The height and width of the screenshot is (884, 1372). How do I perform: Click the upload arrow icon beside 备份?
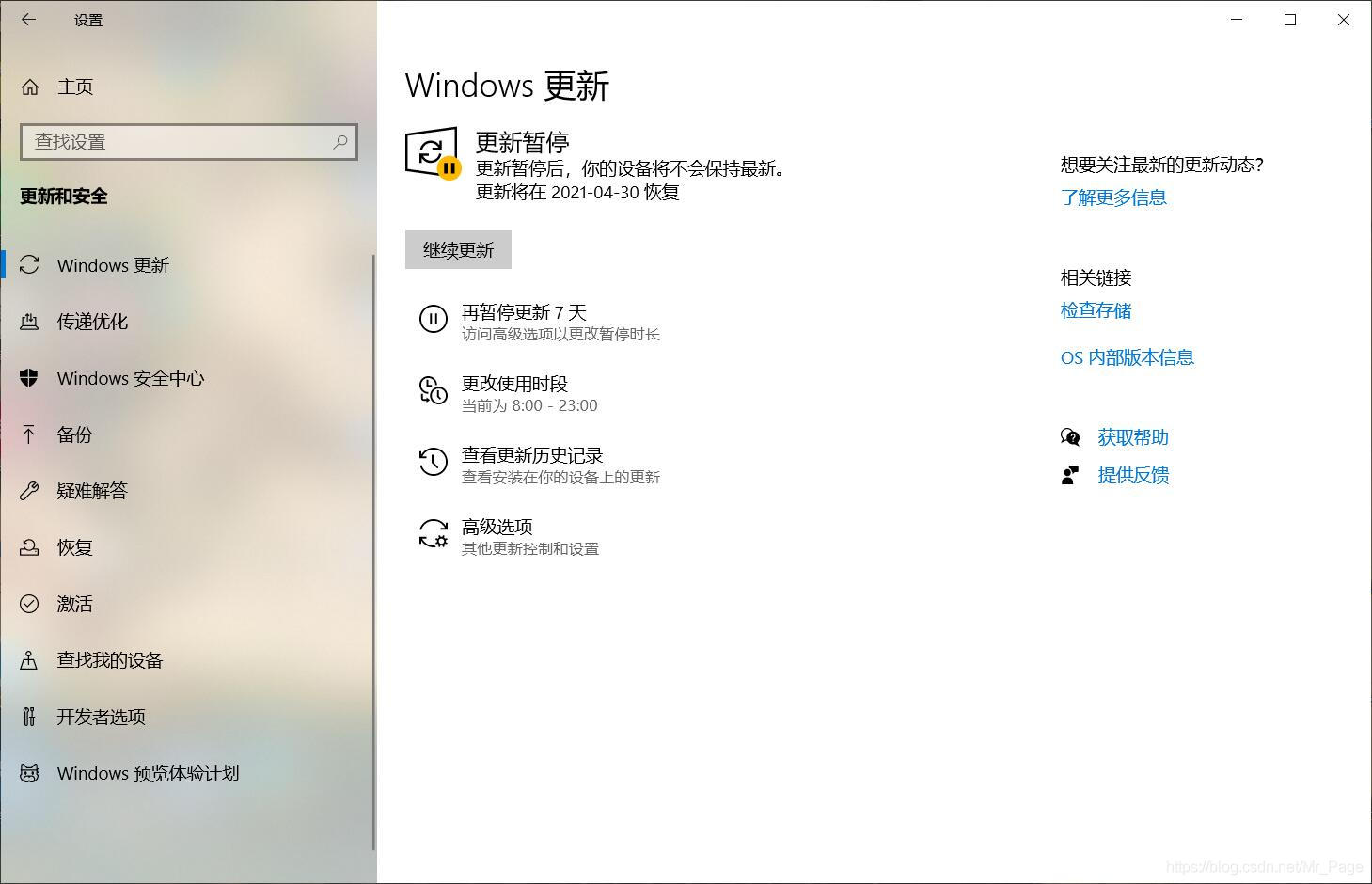(x=29, y=434)
